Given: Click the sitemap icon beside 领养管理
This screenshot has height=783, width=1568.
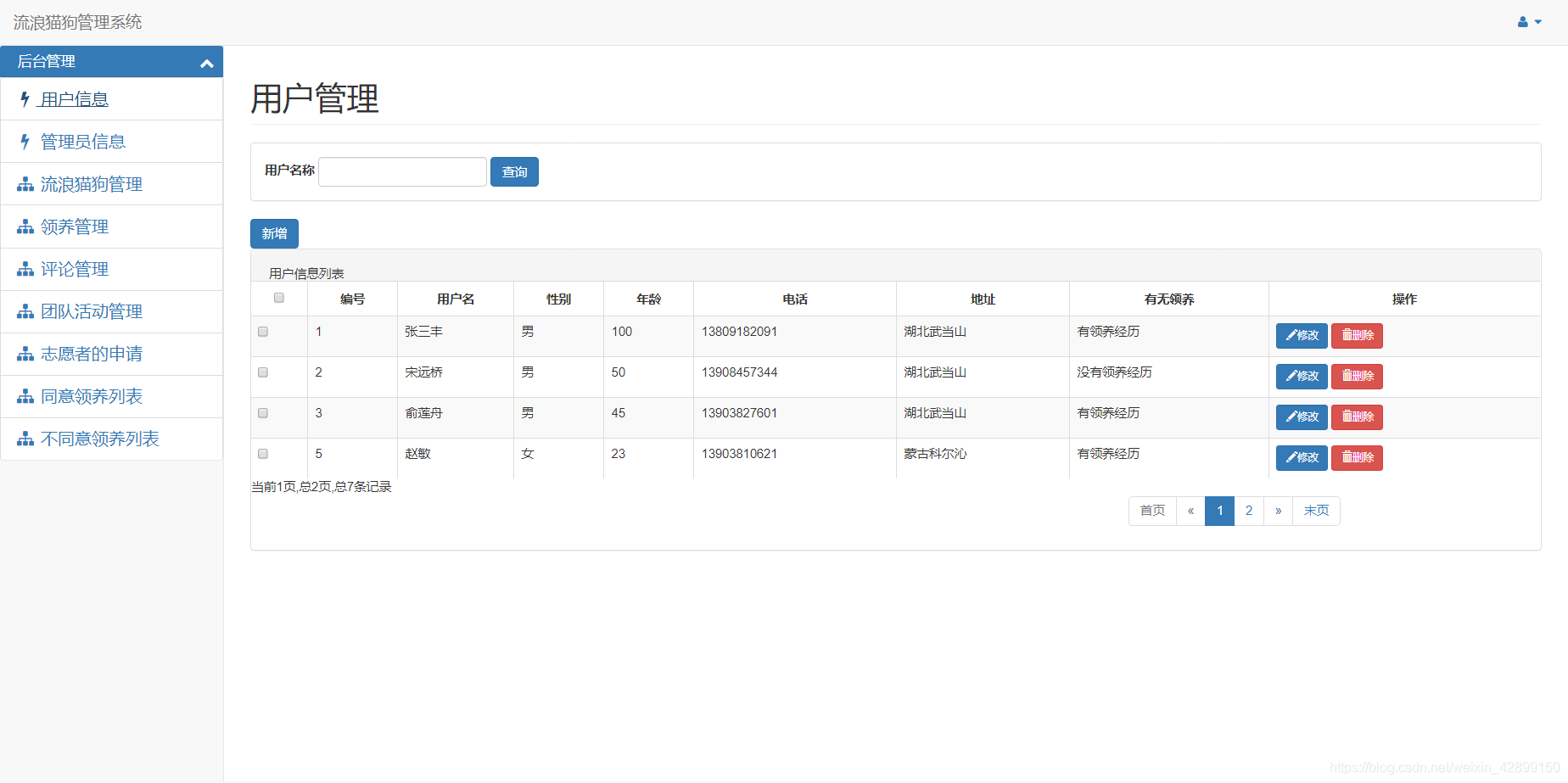Looking at the screenshot, I should 25,227.
